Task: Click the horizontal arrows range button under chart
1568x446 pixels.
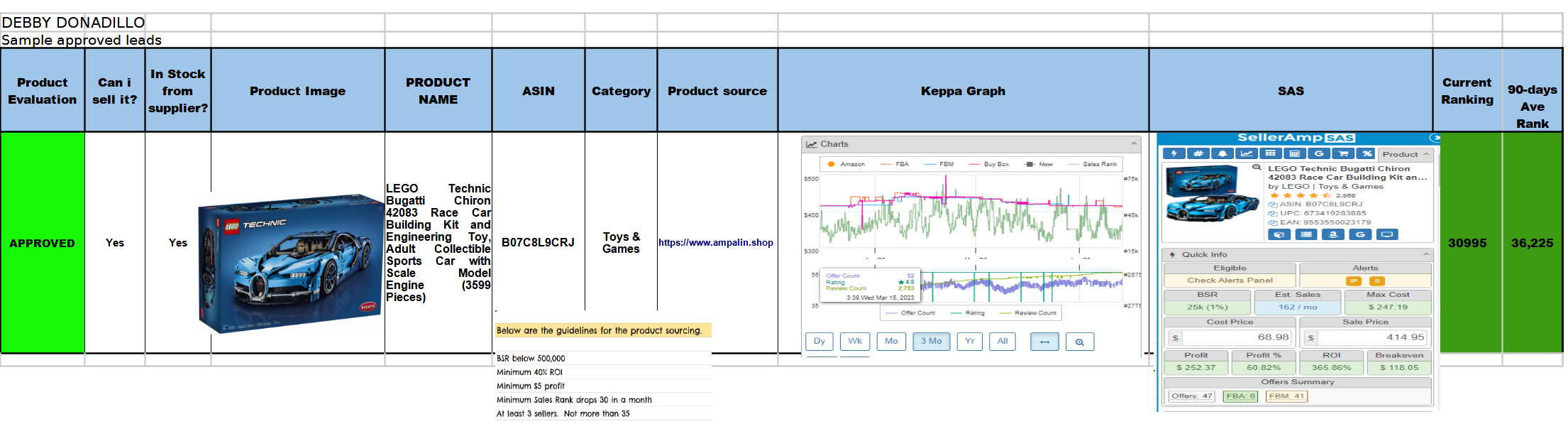Action: tap(1044, 342)
